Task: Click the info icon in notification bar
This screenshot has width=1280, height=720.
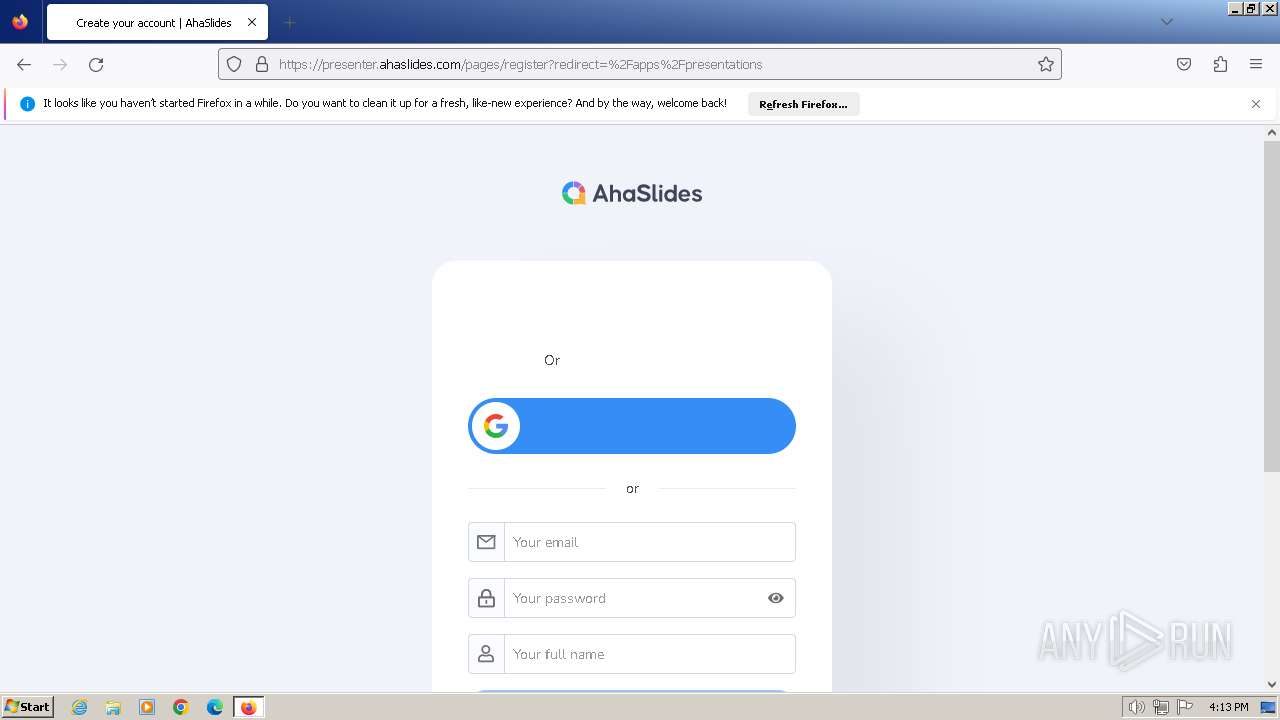Action: 27,104
